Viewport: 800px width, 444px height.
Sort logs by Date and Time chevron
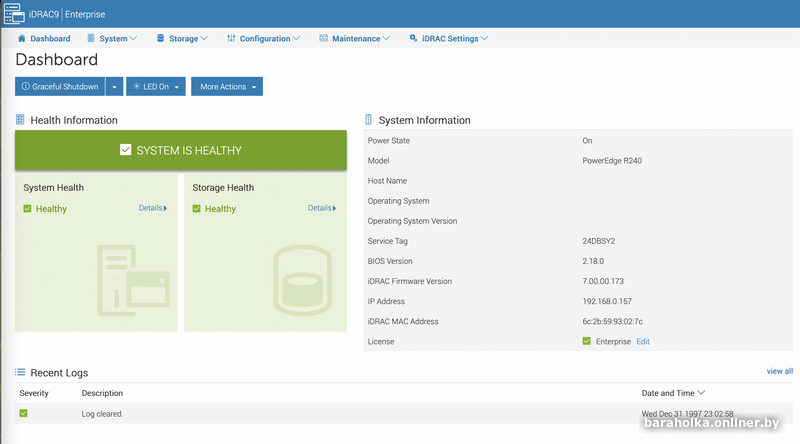point(701,392)
